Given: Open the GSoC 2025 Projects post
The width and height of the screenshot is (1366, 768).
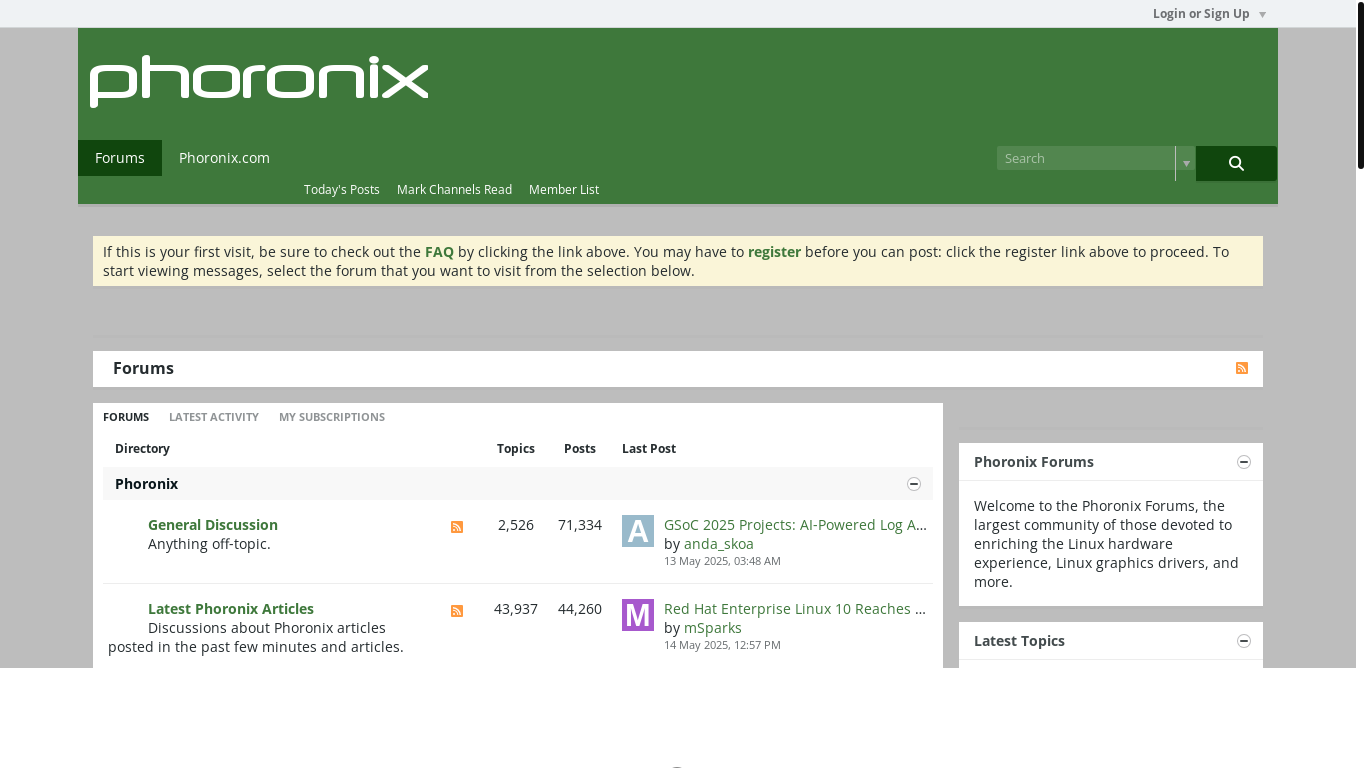Looking at the screenshot, I should (x=795, y=525).
